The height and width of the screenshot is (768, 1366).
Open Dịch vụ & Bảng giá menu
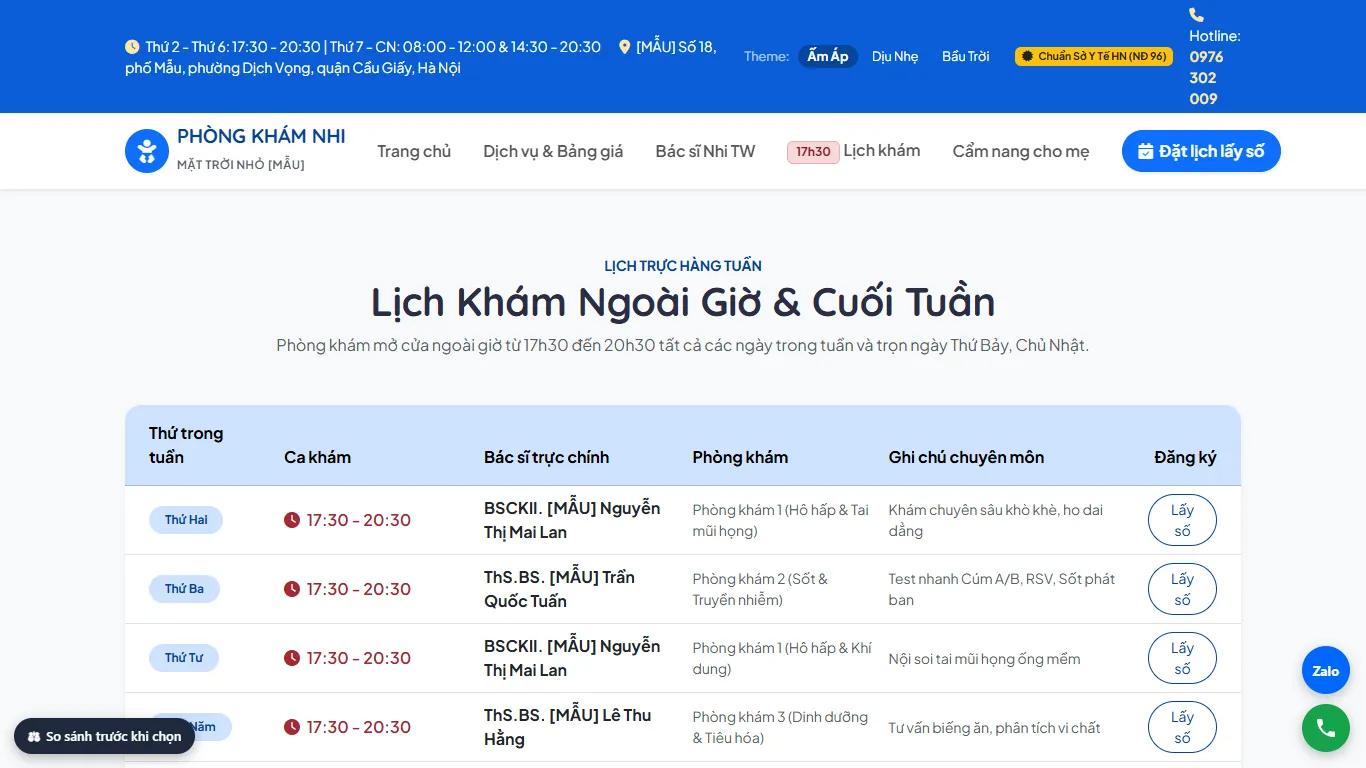pyautogui.click(x=553, y=151)
